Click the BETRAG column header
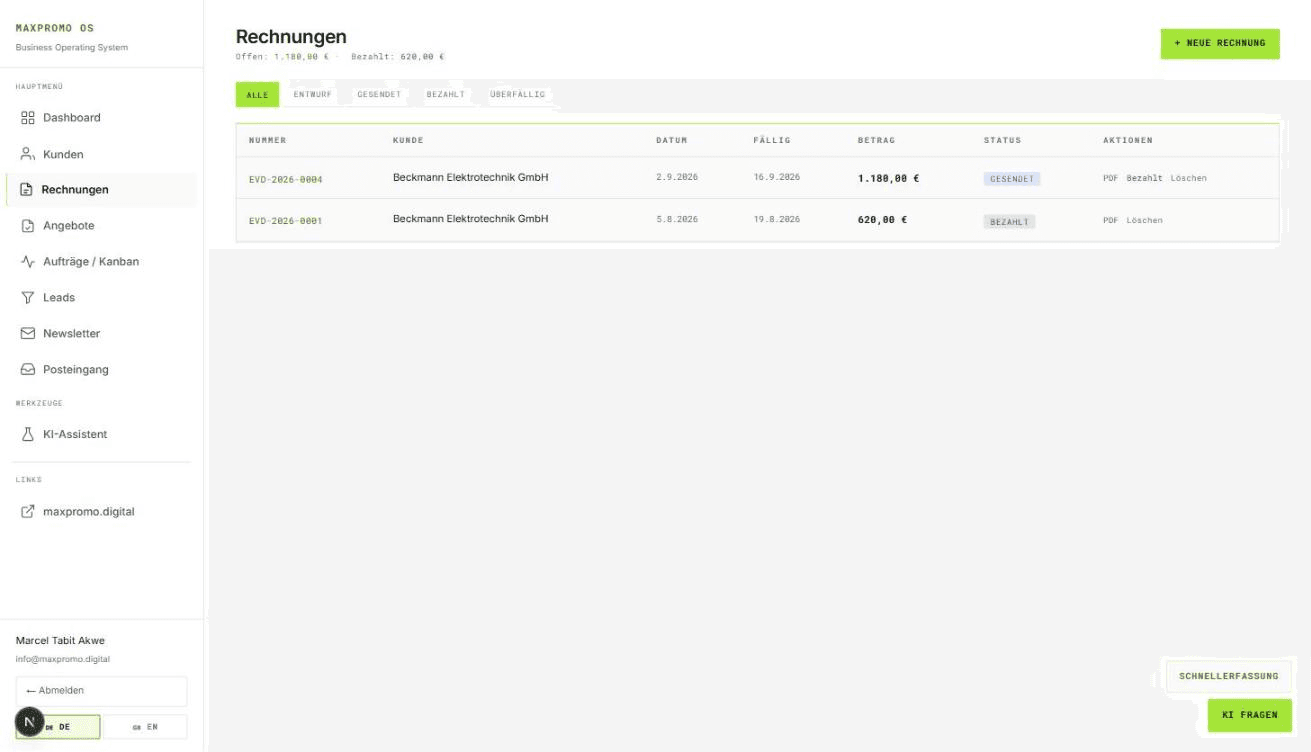 [876, 141]
